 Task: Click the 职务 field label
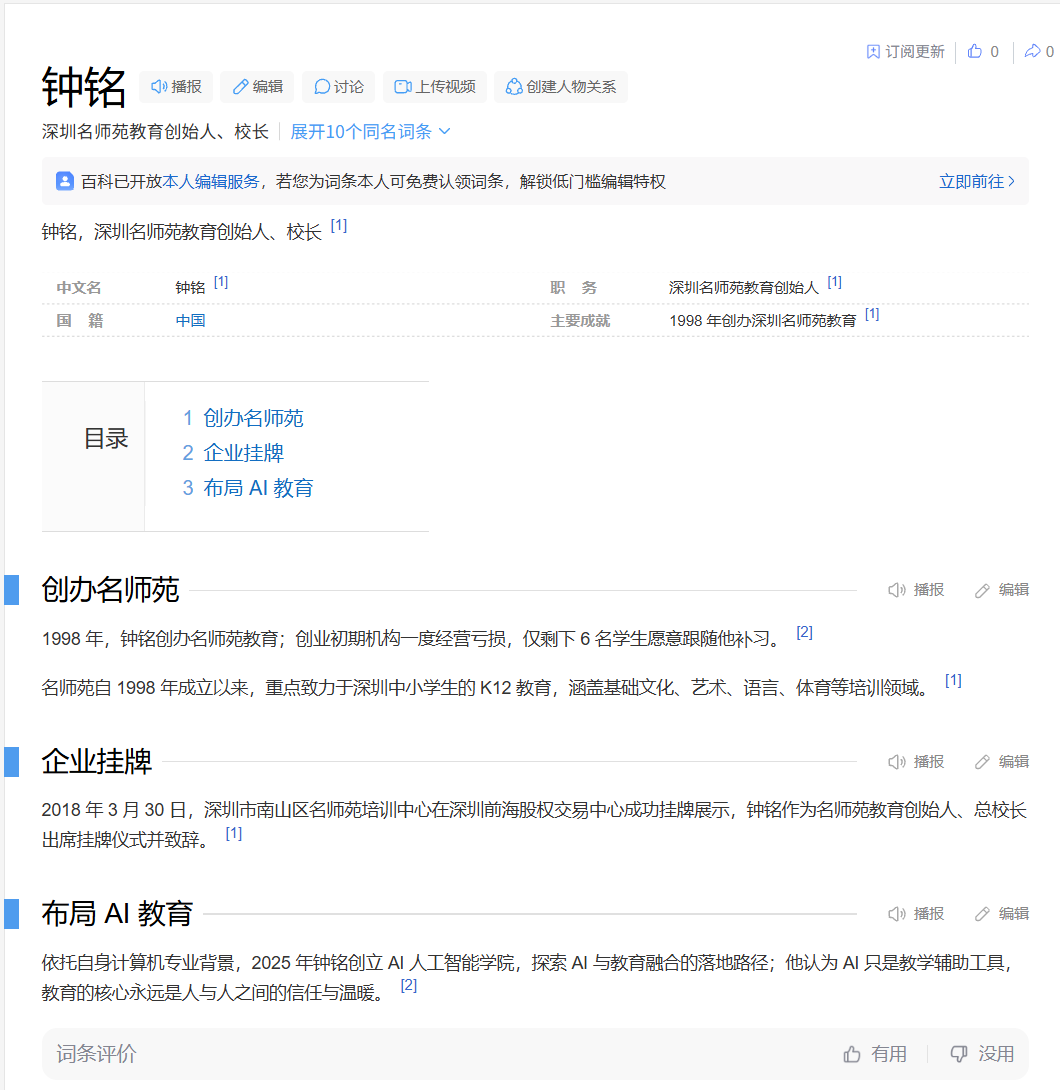[x=573, y=288]
